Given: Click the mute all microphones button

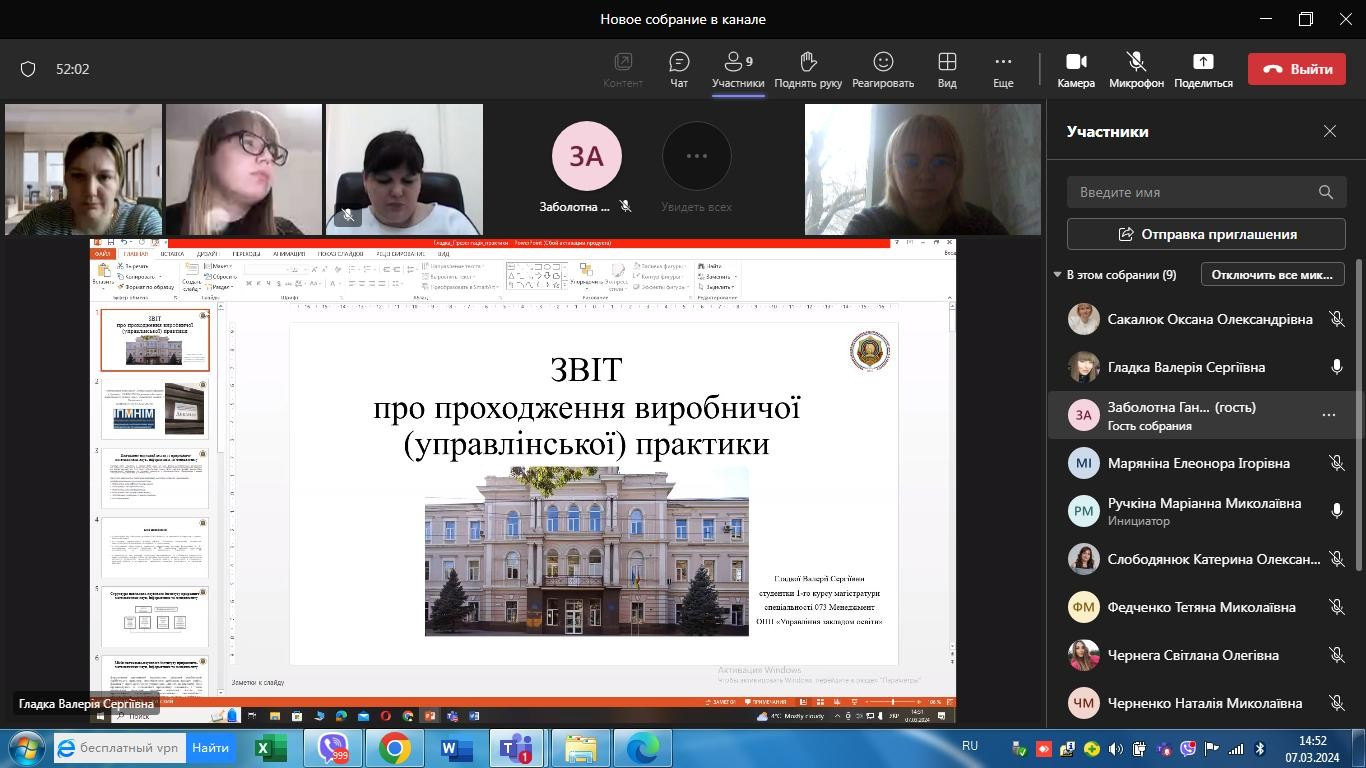Looking at the screenshot, I should [1272, 275].
